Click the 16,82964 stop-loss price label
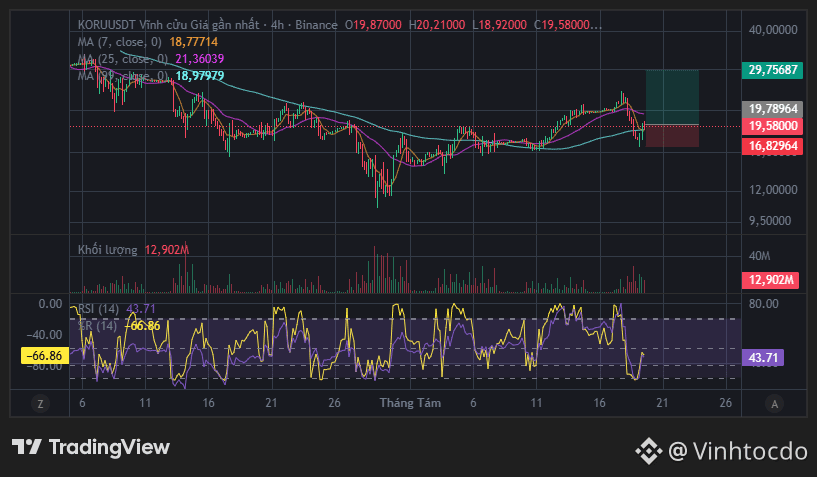This screenshot has height=477, width=817. (773, 145)
